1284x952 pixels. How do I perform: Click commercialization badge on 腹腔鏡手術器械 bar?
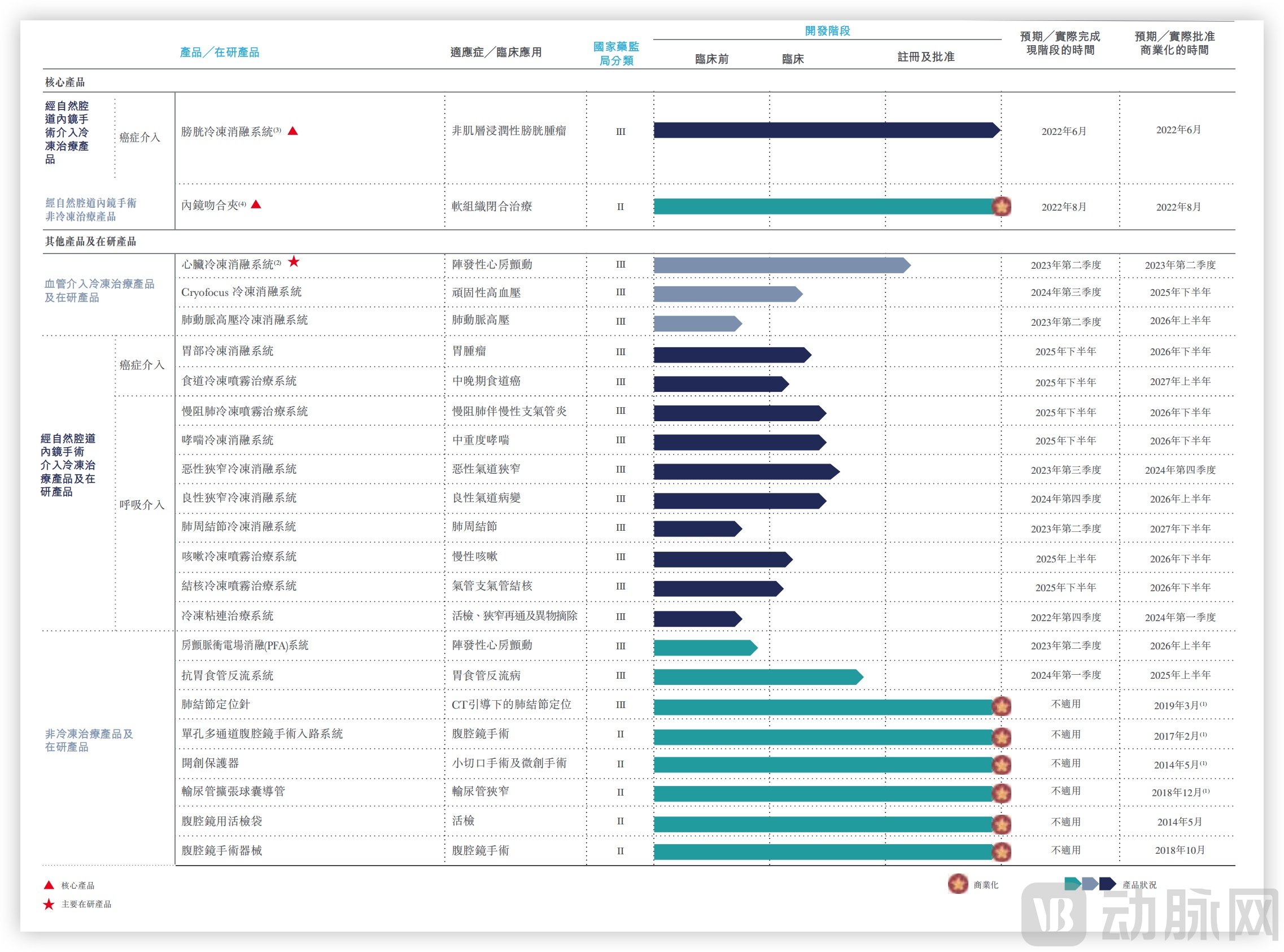[1001, 851]
